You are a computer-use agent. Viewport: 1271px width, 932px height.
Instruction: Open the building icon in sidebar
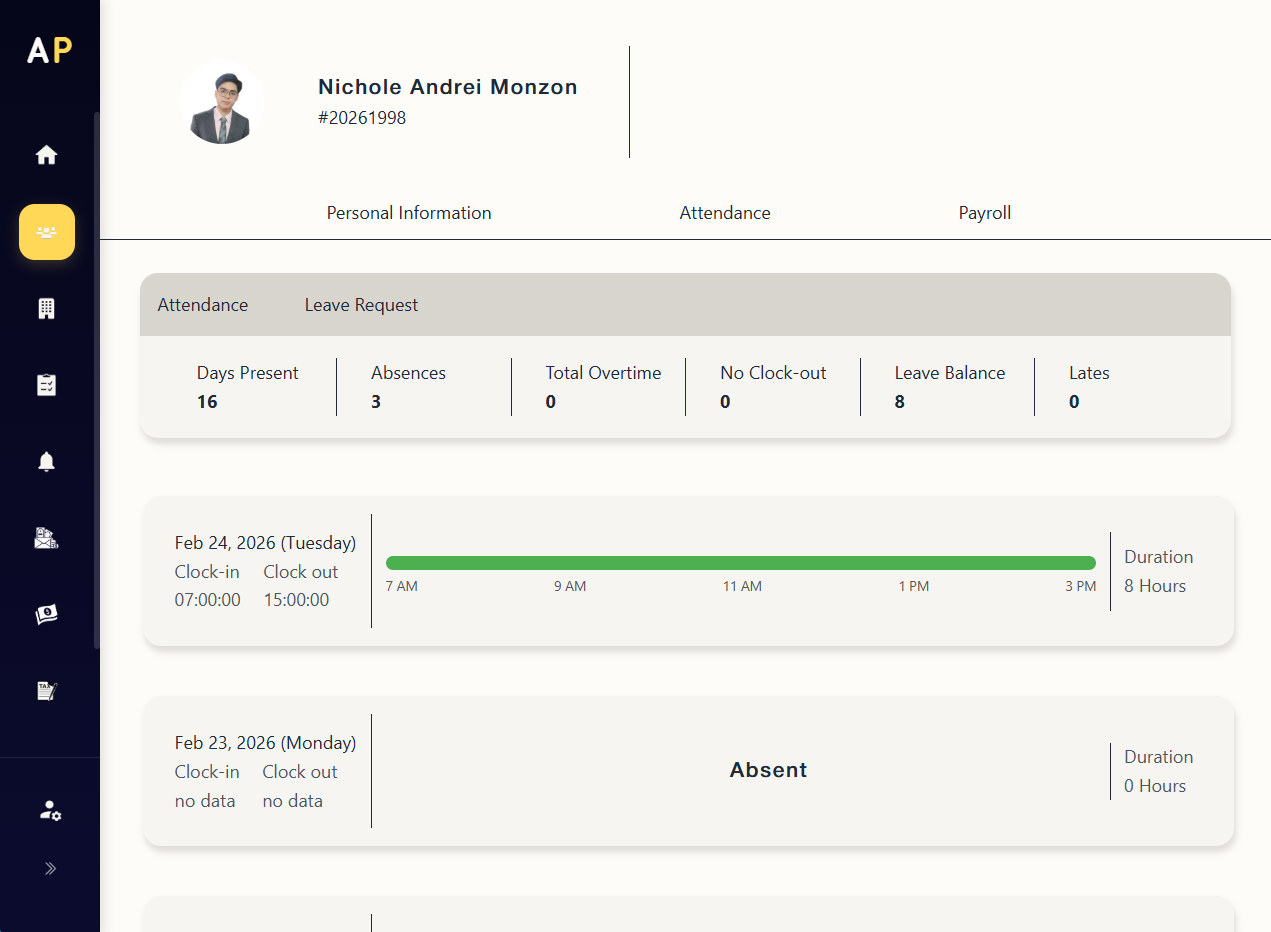[x=47, y=309]
